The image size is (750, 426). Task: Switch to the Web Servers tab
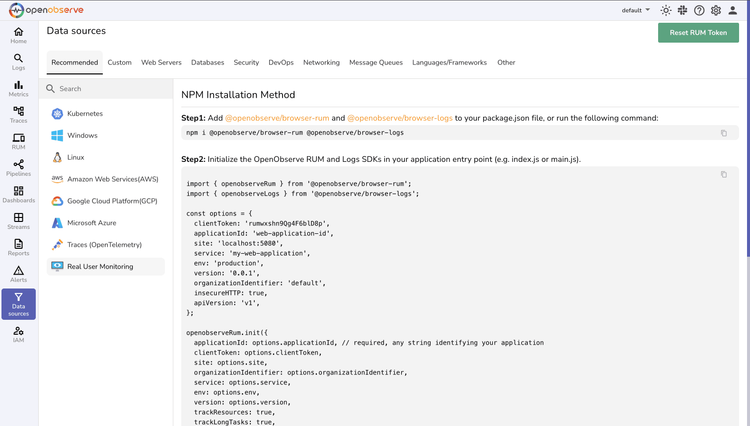pyautogui.click(x=161, y=63)
